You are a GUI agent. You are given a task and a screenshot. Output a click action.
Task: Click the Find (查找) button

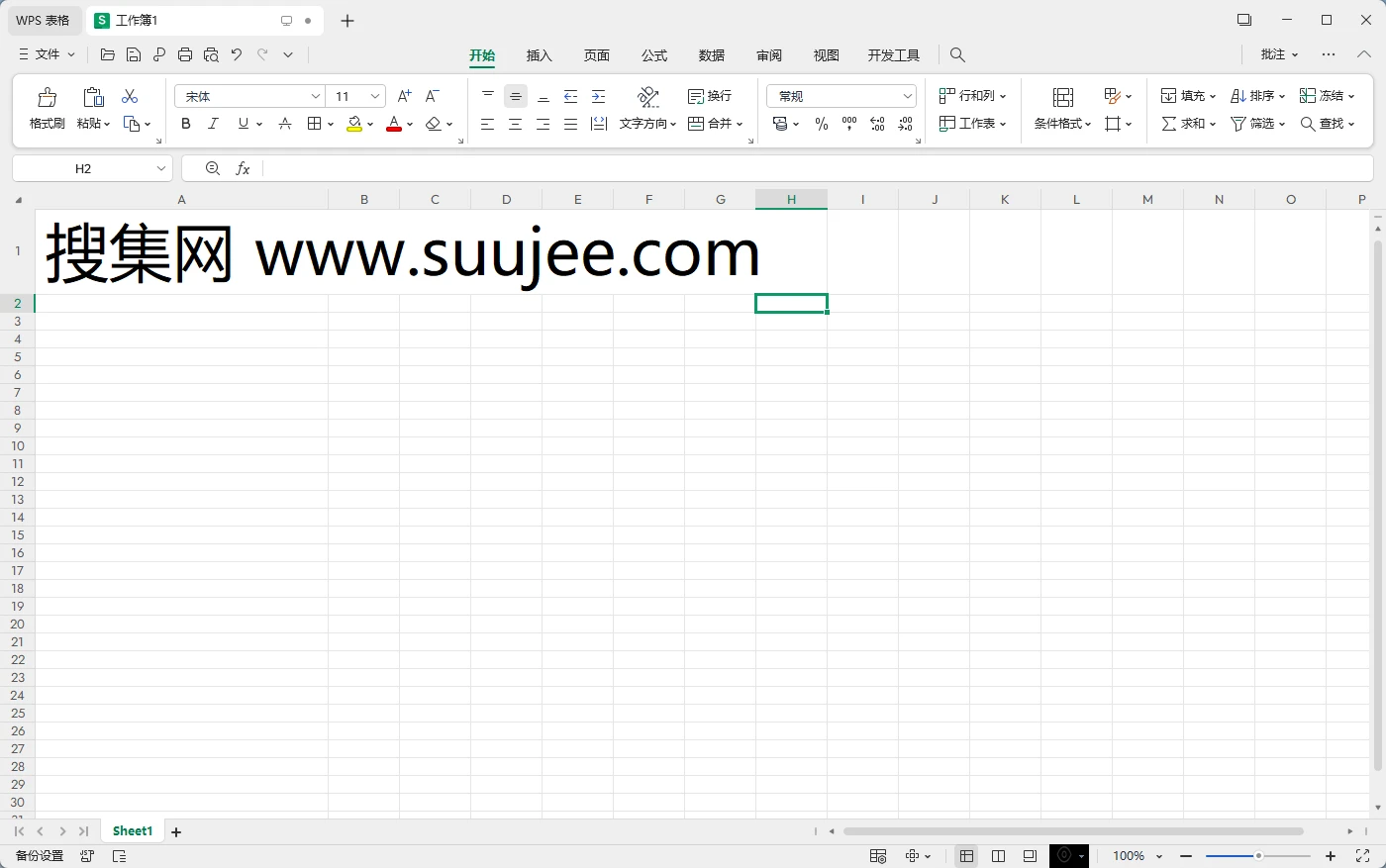[x=1327, y=124]
